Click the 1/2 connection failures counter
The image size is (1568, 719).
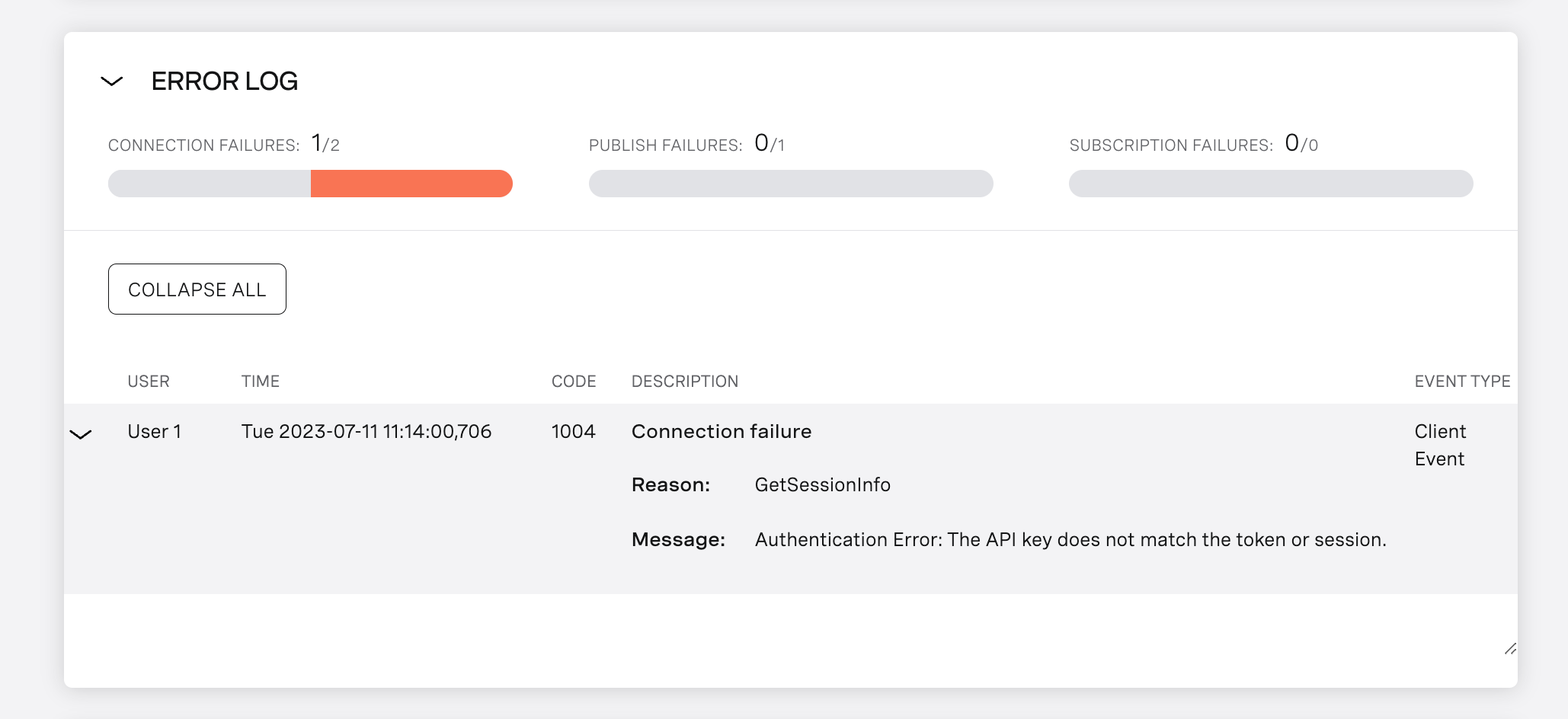pyautogui.click(x=323, y=143)
